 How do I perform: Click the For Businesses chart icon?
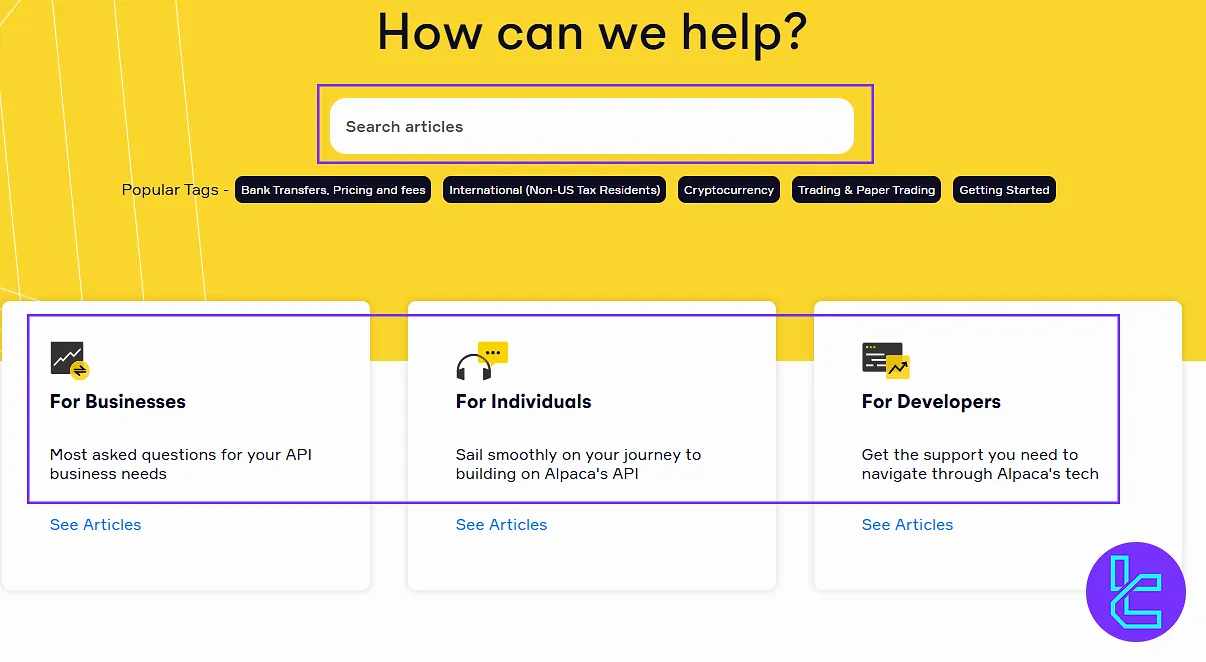pyautogui.click(x=70, y=360)
